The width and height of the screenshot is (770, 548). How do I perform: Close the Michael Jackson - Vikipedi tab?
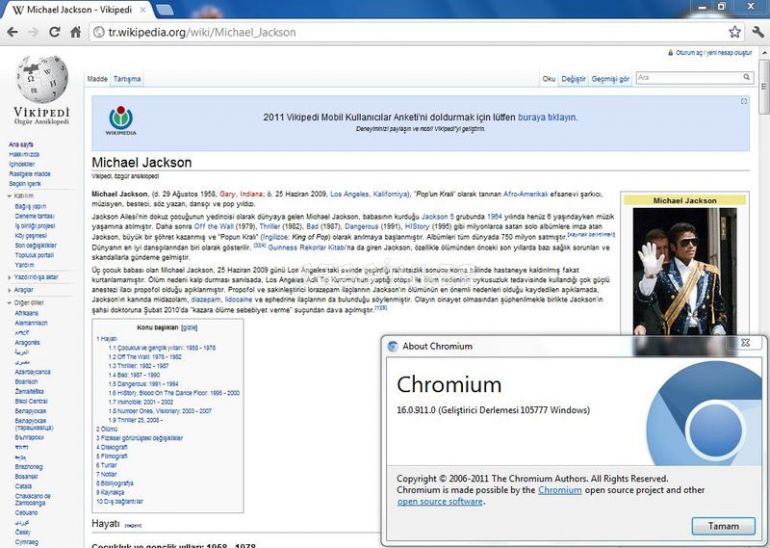143,9
